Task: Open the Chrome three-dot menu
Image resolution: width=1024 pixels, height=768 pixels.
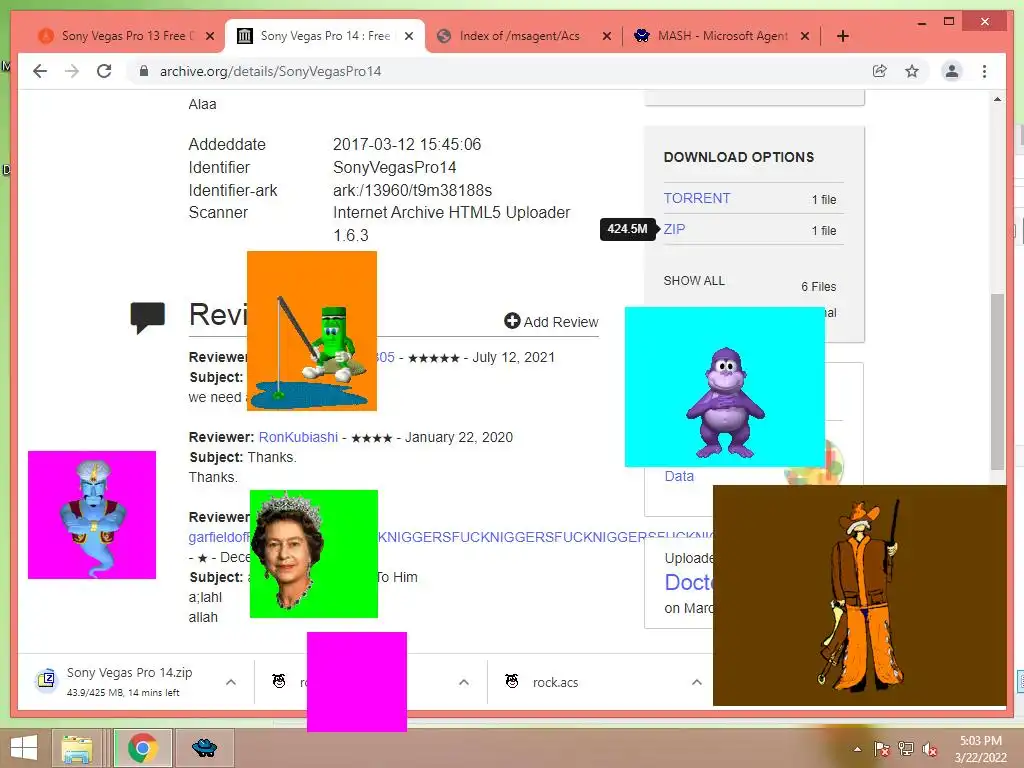Action: pyautogui.click(x=984, y=71)
